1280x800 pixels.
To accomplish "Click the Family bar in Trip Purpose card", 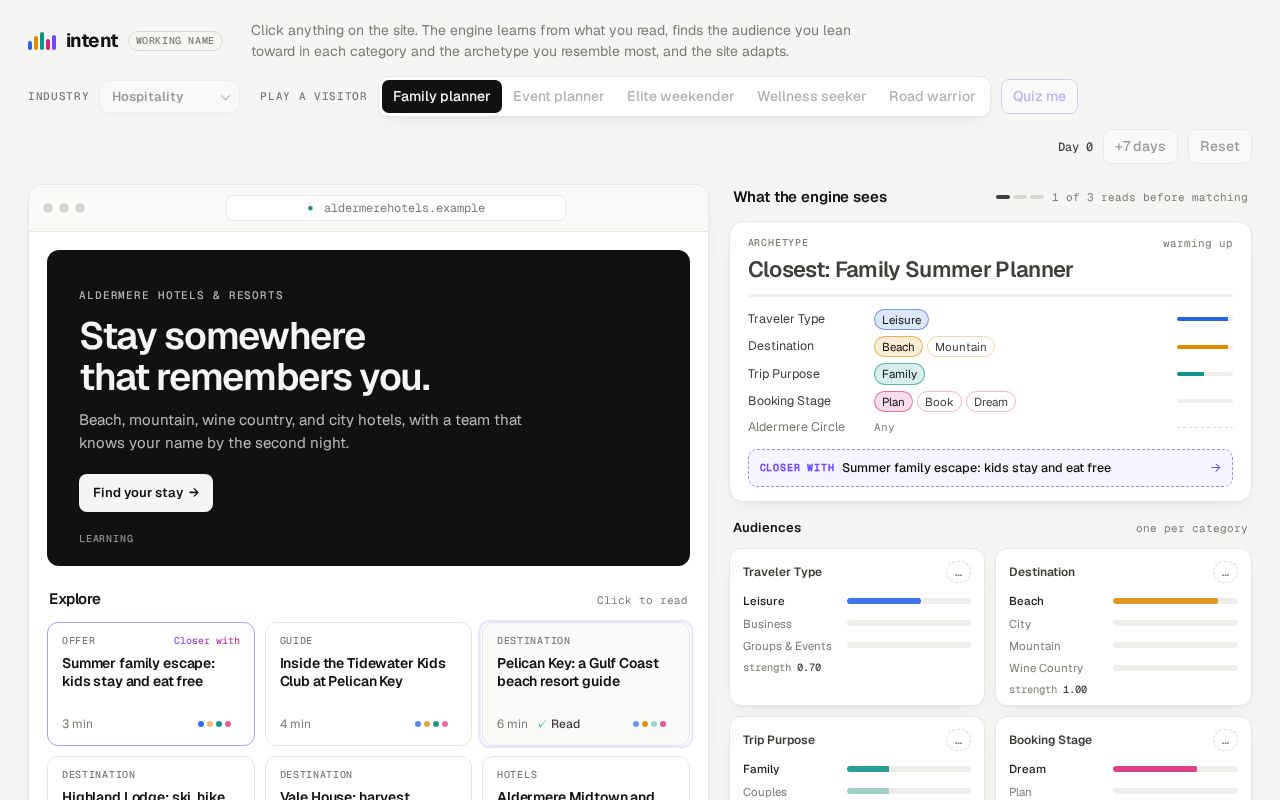I will click(x=908, y=769).
